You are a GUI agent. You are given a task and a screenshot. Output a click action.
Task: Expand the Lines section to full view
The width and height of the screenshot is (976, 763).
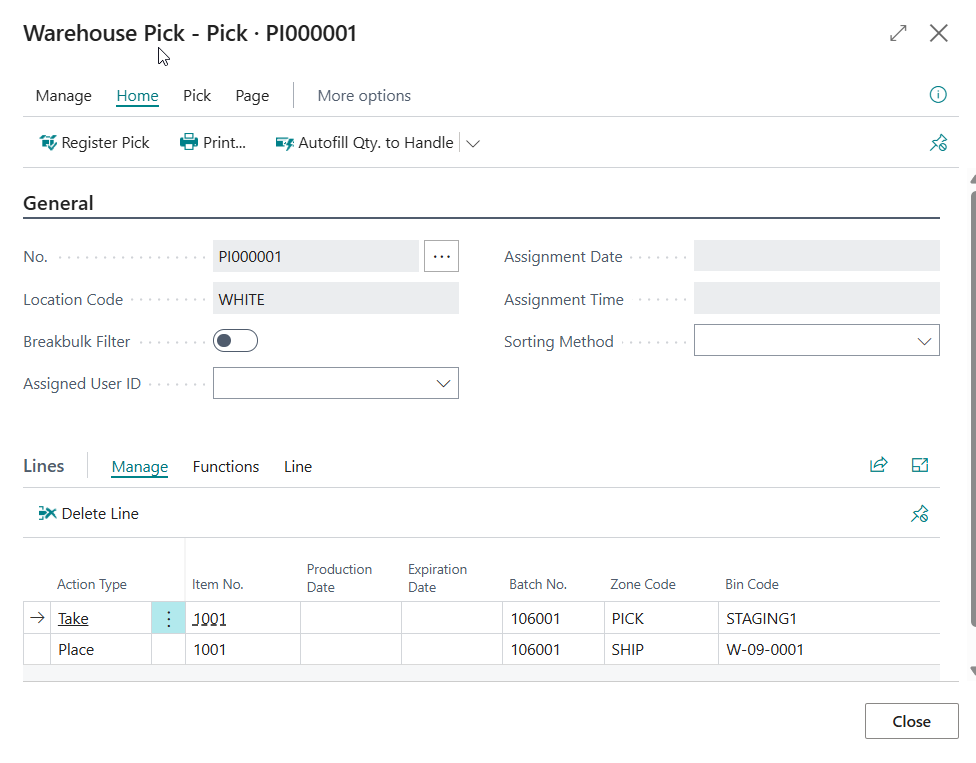click(x=920, y=465)
